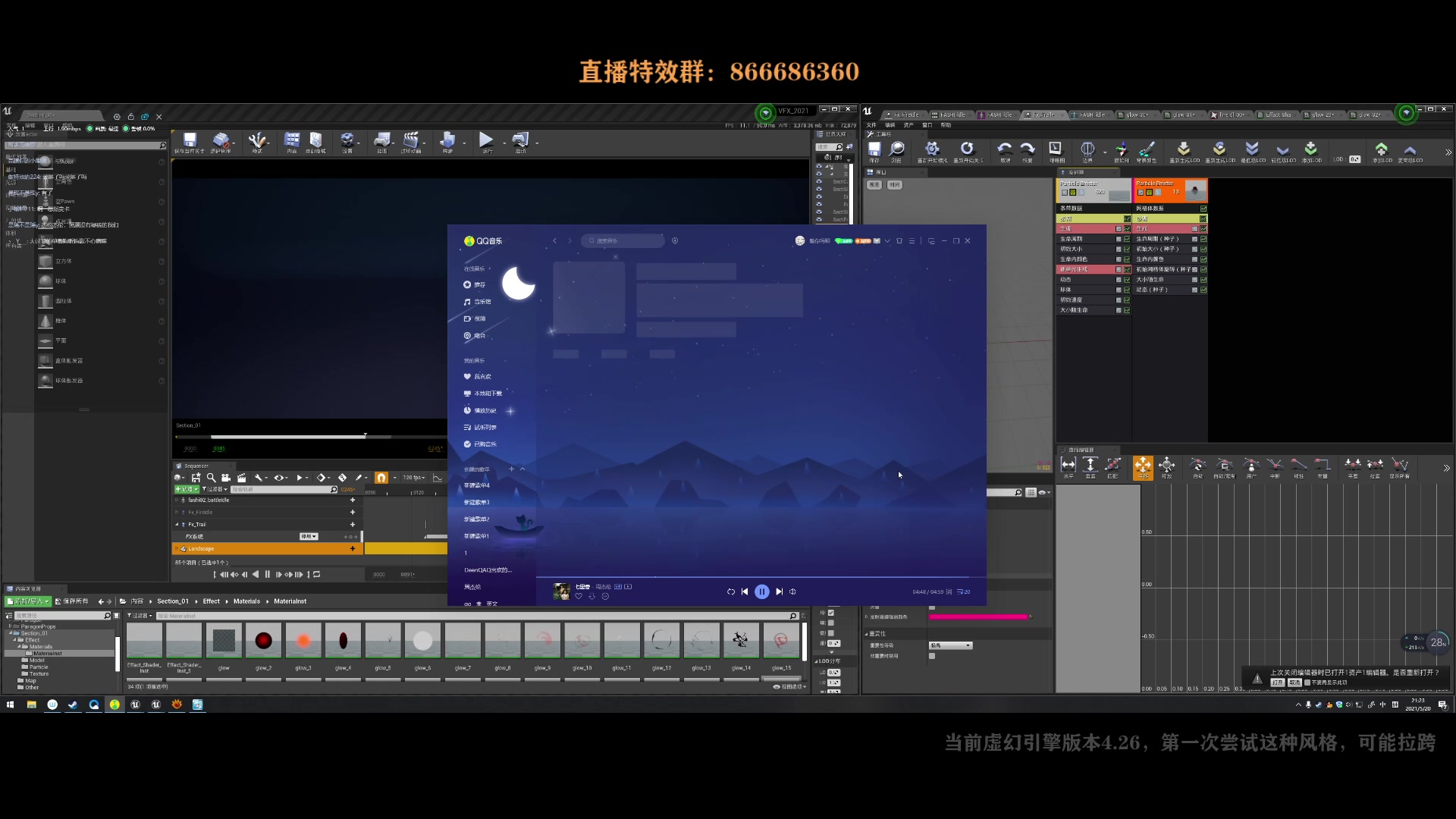Click 保存所有 in Content Browser
The width and height of the screenshot is (1456, 819).
(71, 601)
